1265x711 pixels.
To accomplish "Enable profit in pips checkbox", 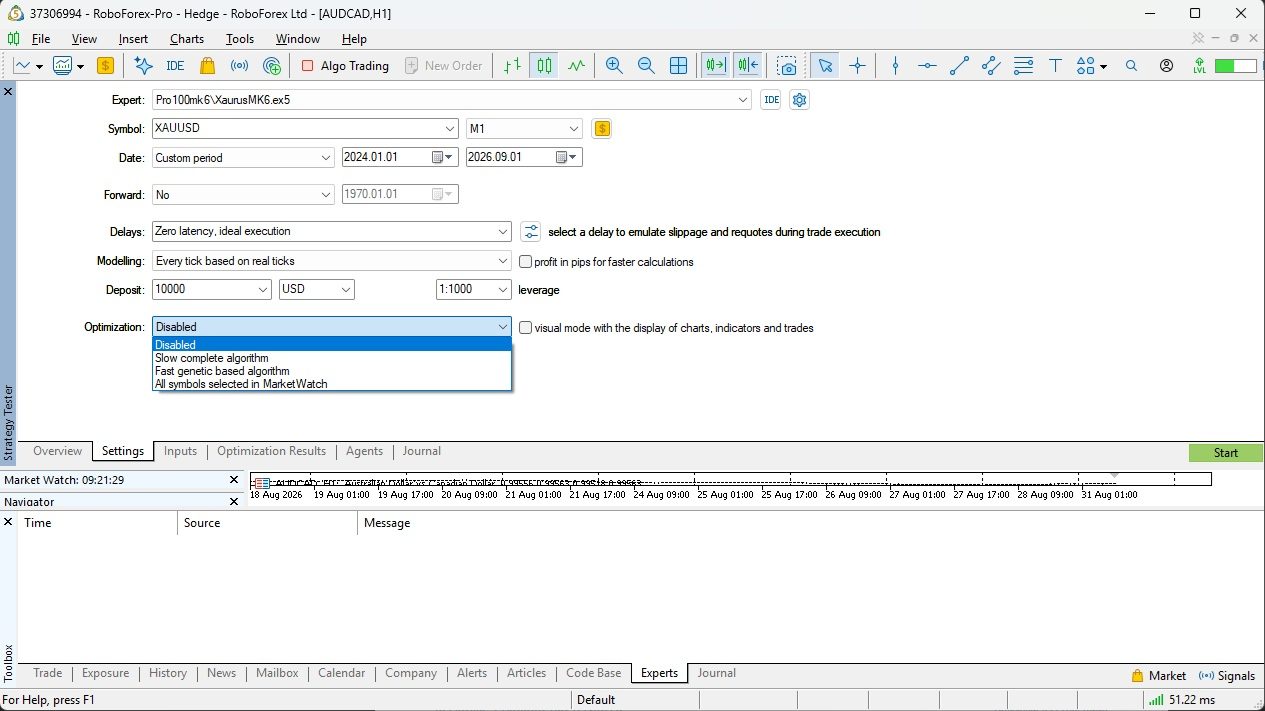I will pyautogui.click(x=525, y=262).
